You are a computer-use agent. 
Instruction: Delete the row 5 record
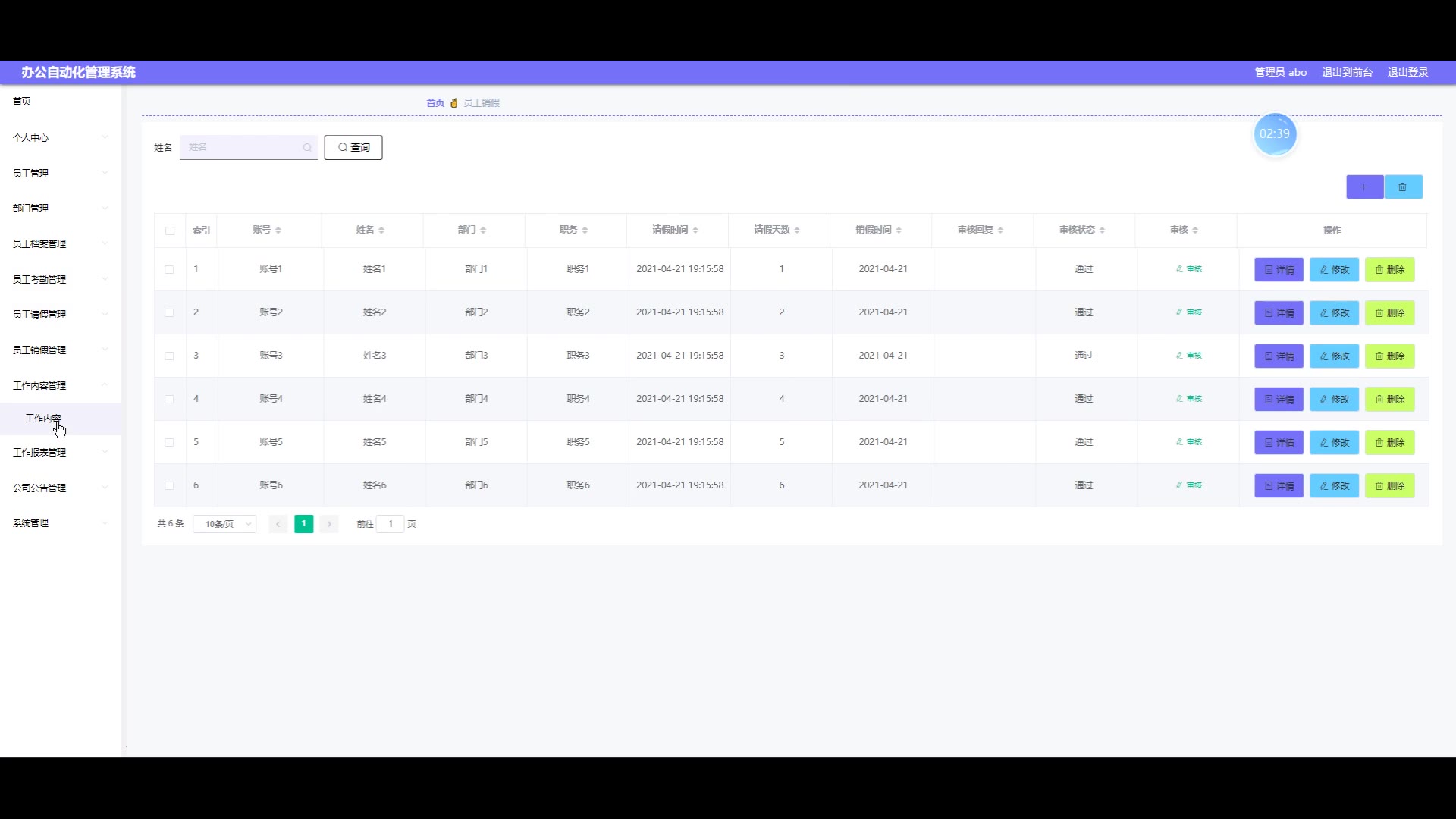(1389, 443)
